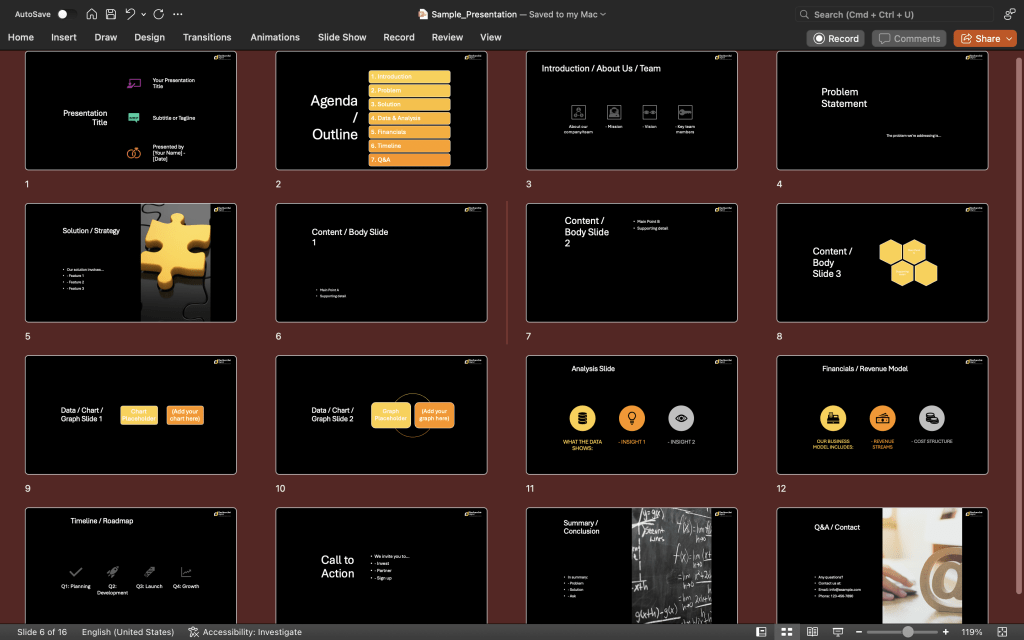The height and width of the screenshot is (640, 1024).
Task: Select the Slide Sorter view button
Action: pyautogui.click(x=787, y=632)
